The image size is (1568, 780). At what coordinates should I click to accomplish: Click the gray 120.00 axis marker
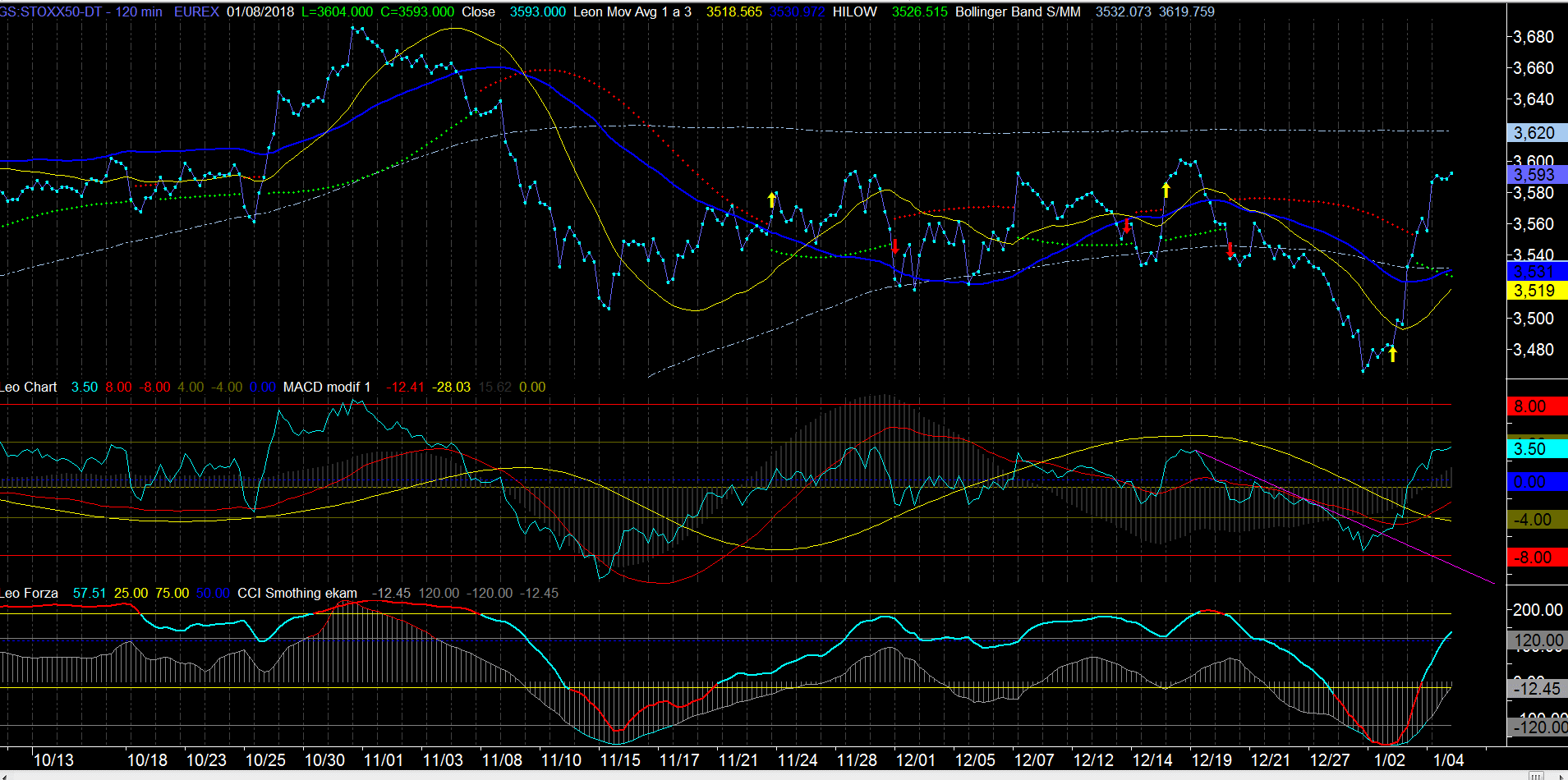(1538, 640)
